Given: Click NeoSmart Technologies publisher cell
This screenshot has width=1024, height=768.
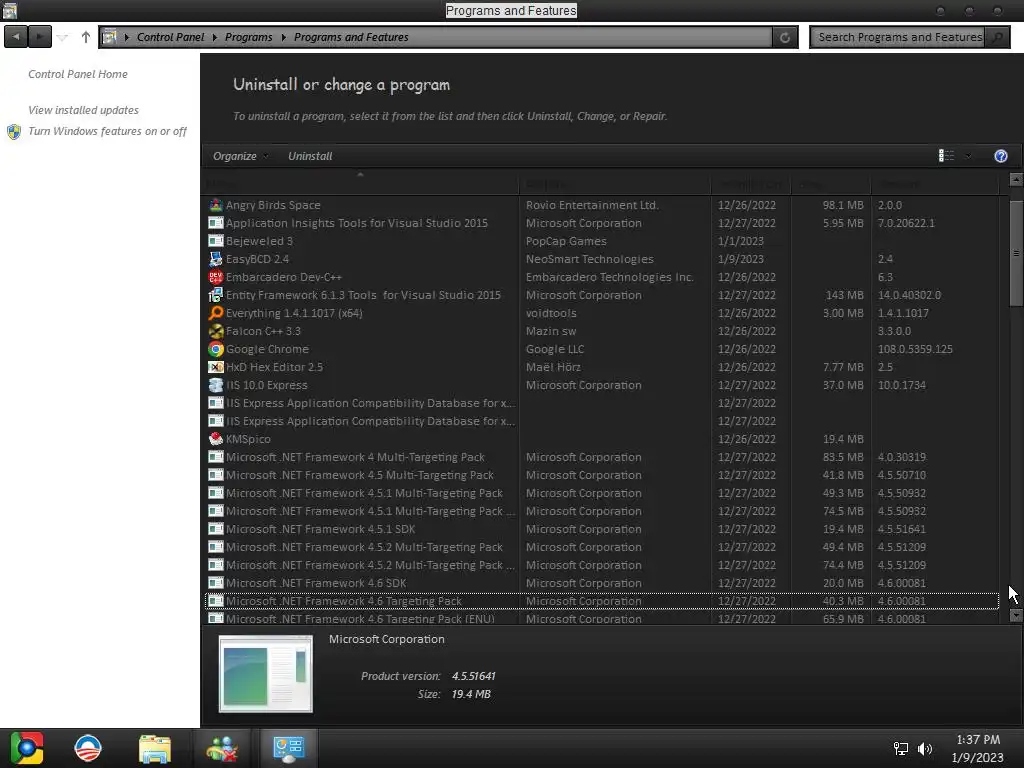Looking at the screenshot, I should [x=589, y=259].
